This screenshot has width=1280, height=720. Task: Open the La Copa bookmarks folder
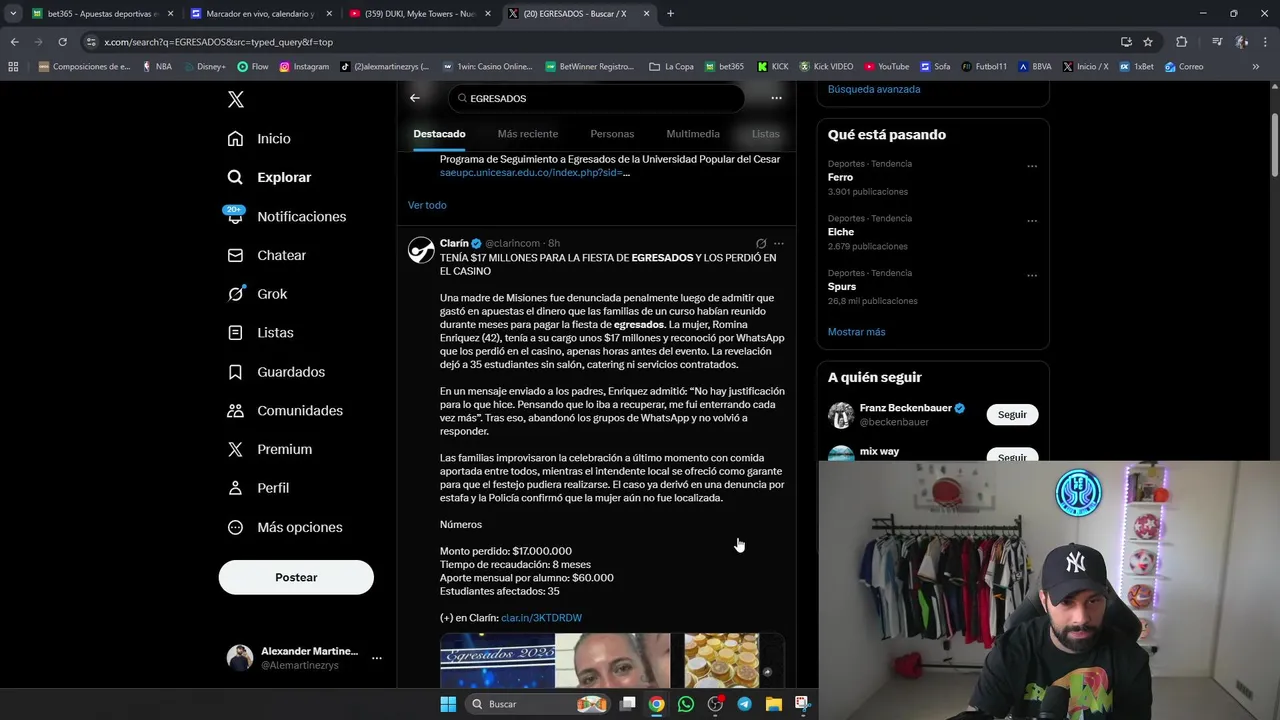(x=671, y=67)
